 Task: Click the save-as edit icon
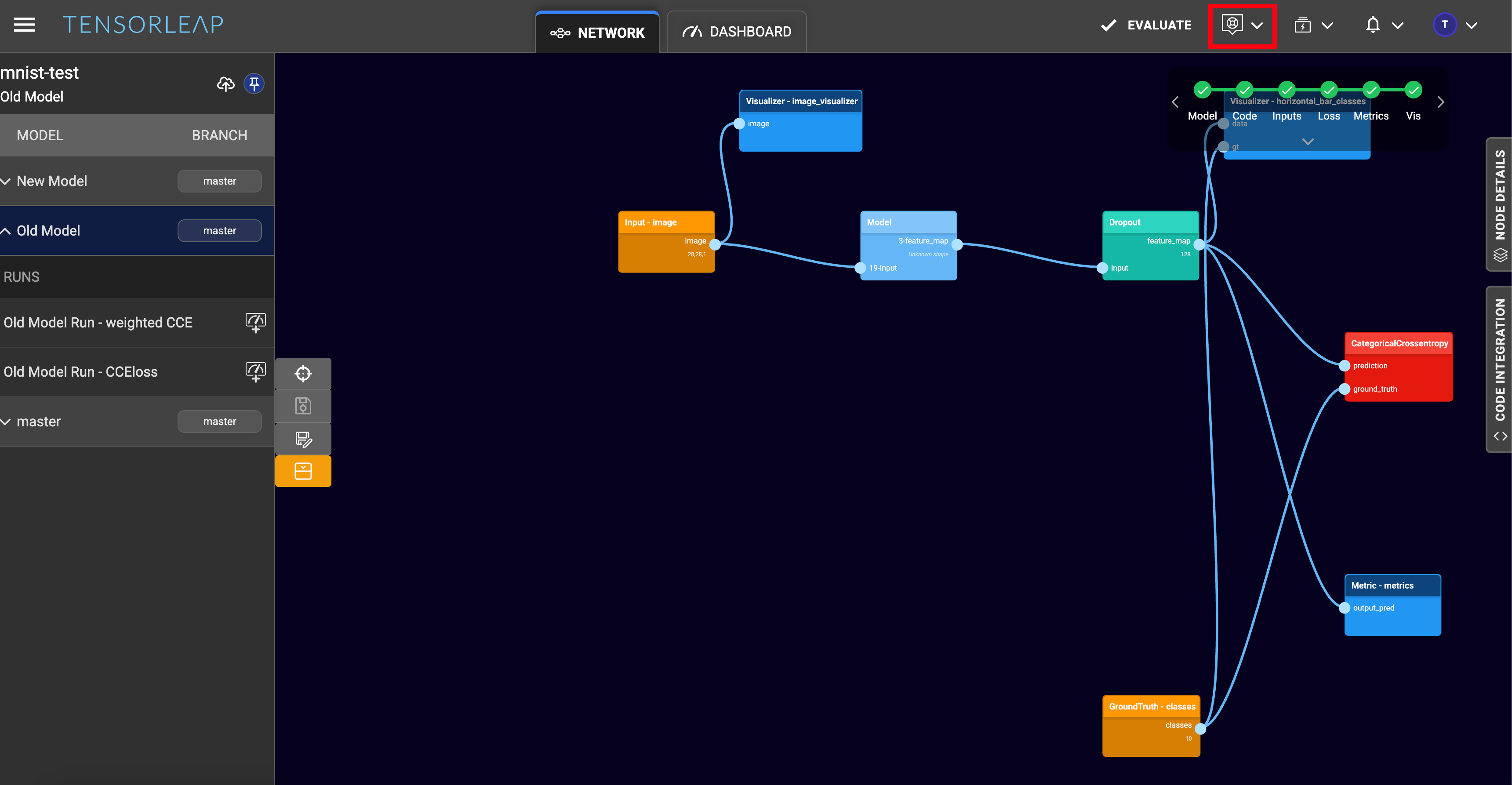coord(303,439)
